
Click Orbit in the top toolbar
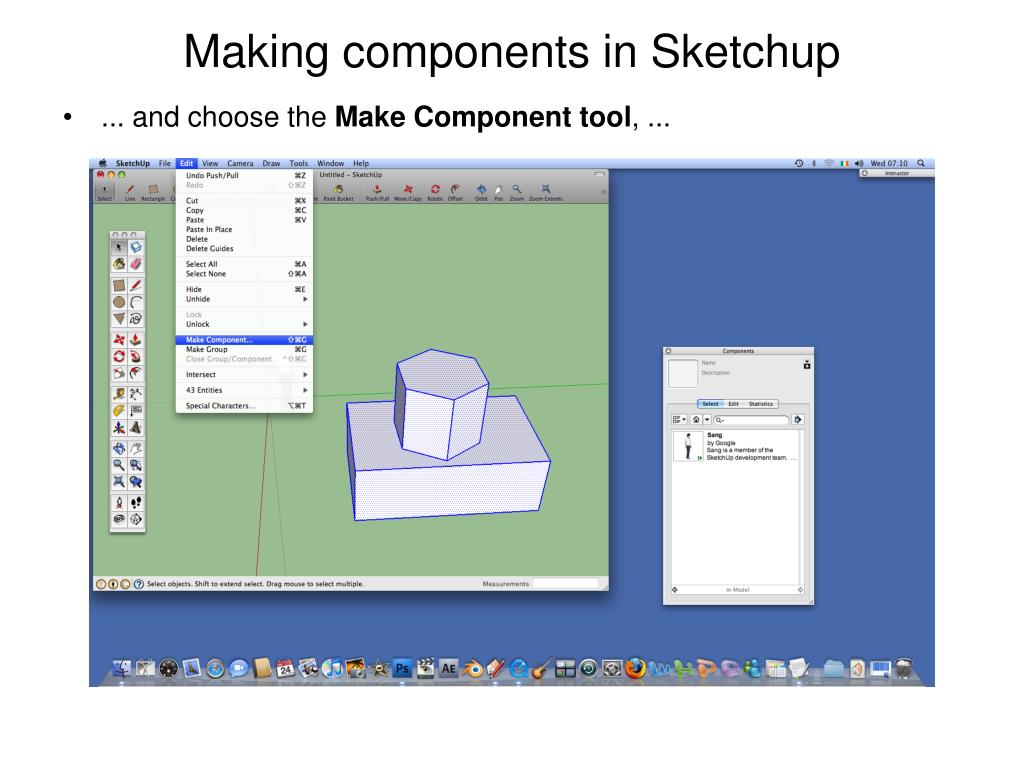tap(481, 192)
